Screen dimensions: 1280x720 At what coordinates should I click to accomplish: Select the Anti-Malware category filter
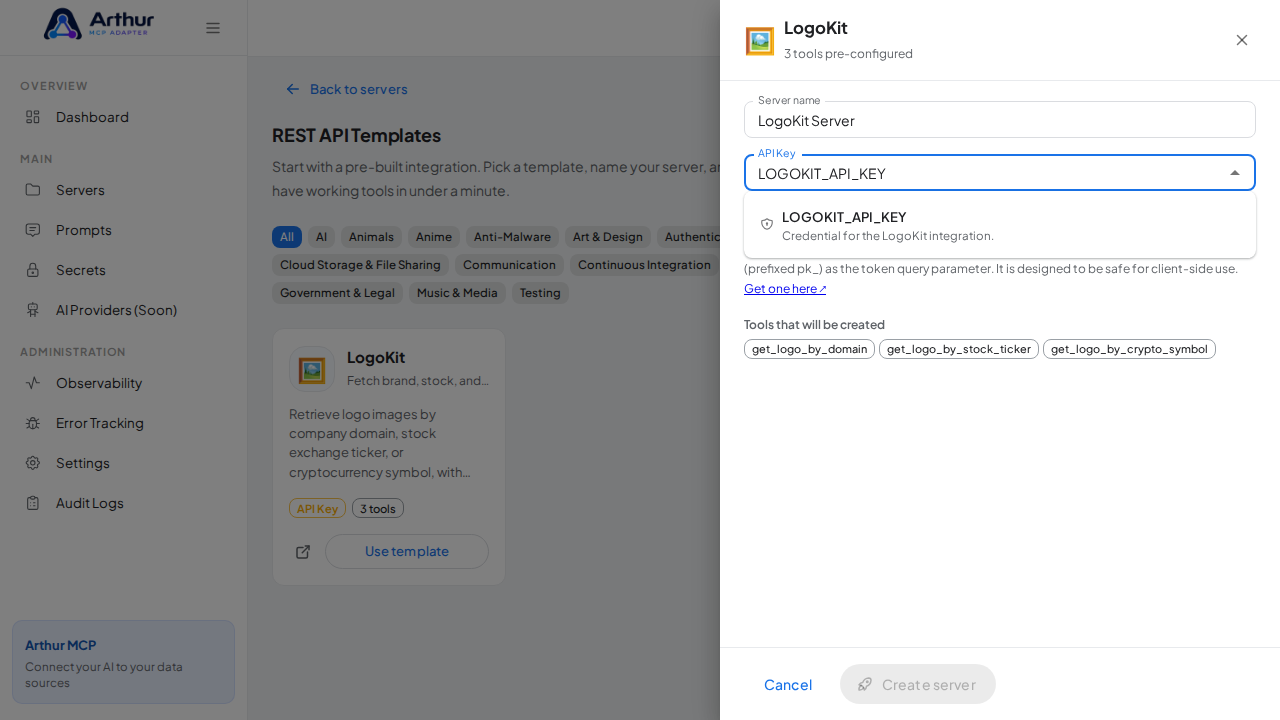pyautogui.click(x=512, y=237)
